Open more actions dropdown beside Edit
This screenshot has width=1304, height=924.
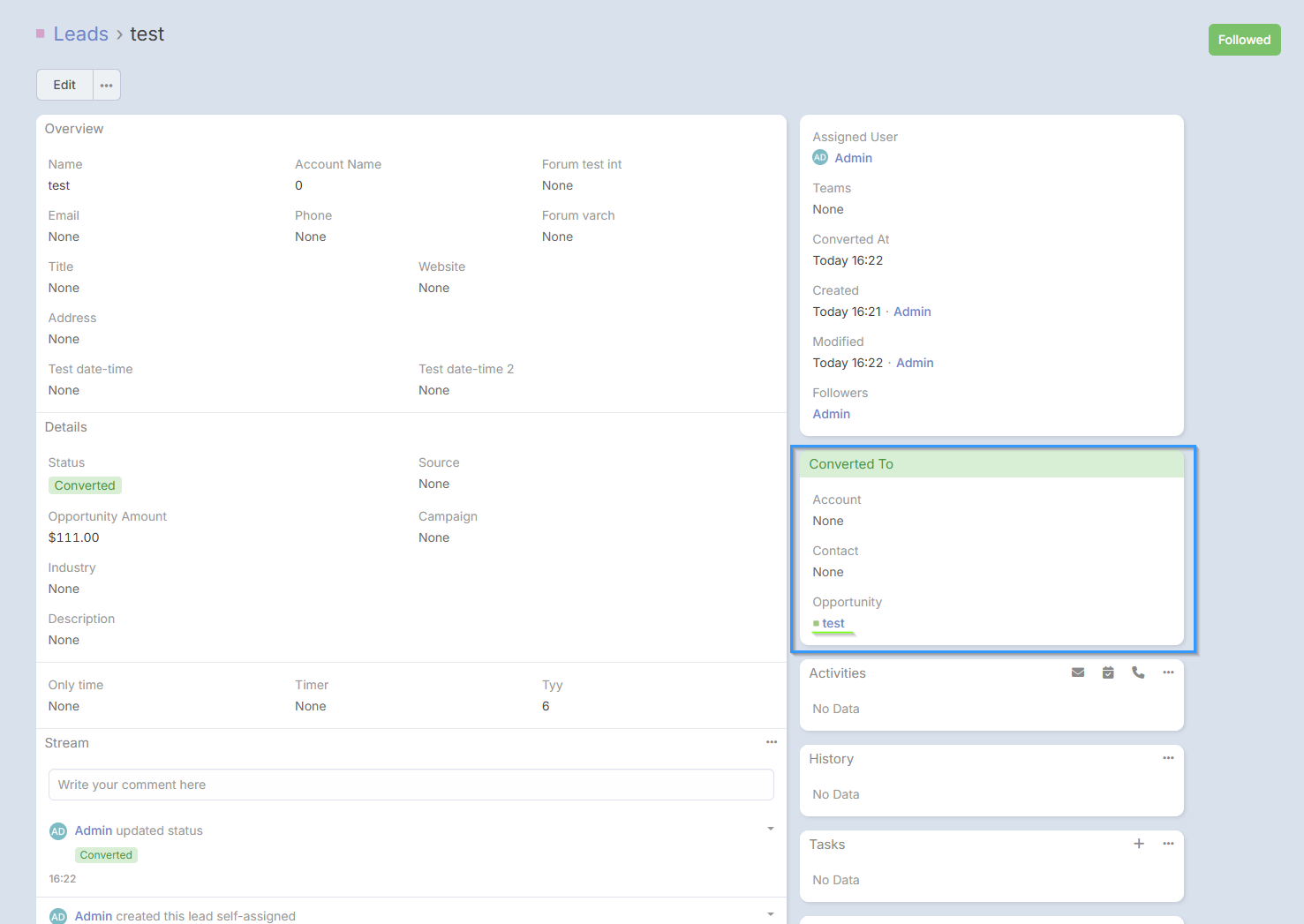[x=107, y=86]
